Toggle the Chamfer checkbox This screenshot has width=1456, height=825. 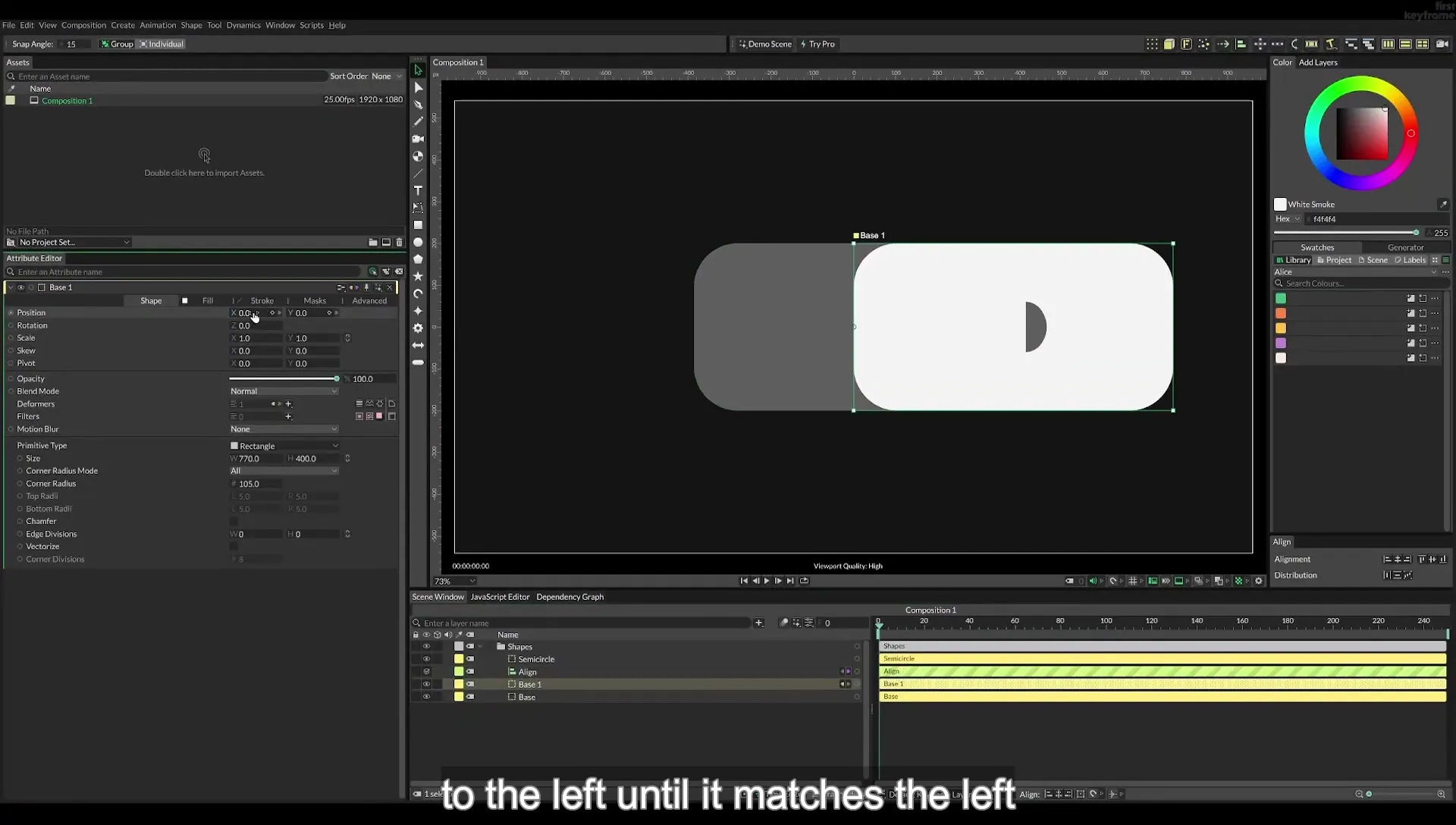tap(234, 522)
